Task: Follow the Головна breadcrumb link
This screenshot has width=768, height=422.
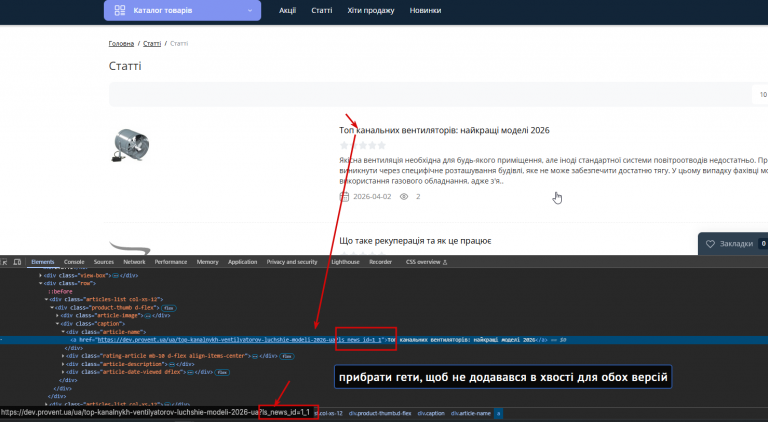Action: tap(121, 44)
